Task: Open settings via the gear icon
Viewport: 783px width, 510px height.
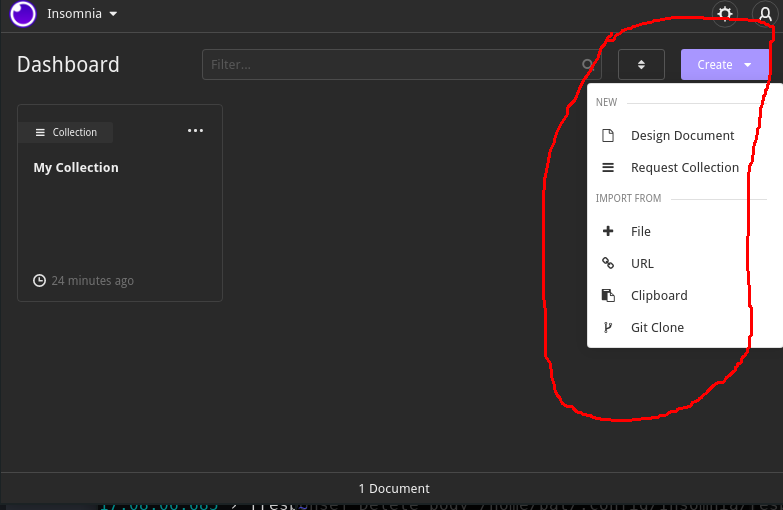Action: pyautogui.click(x=725, y=13)
